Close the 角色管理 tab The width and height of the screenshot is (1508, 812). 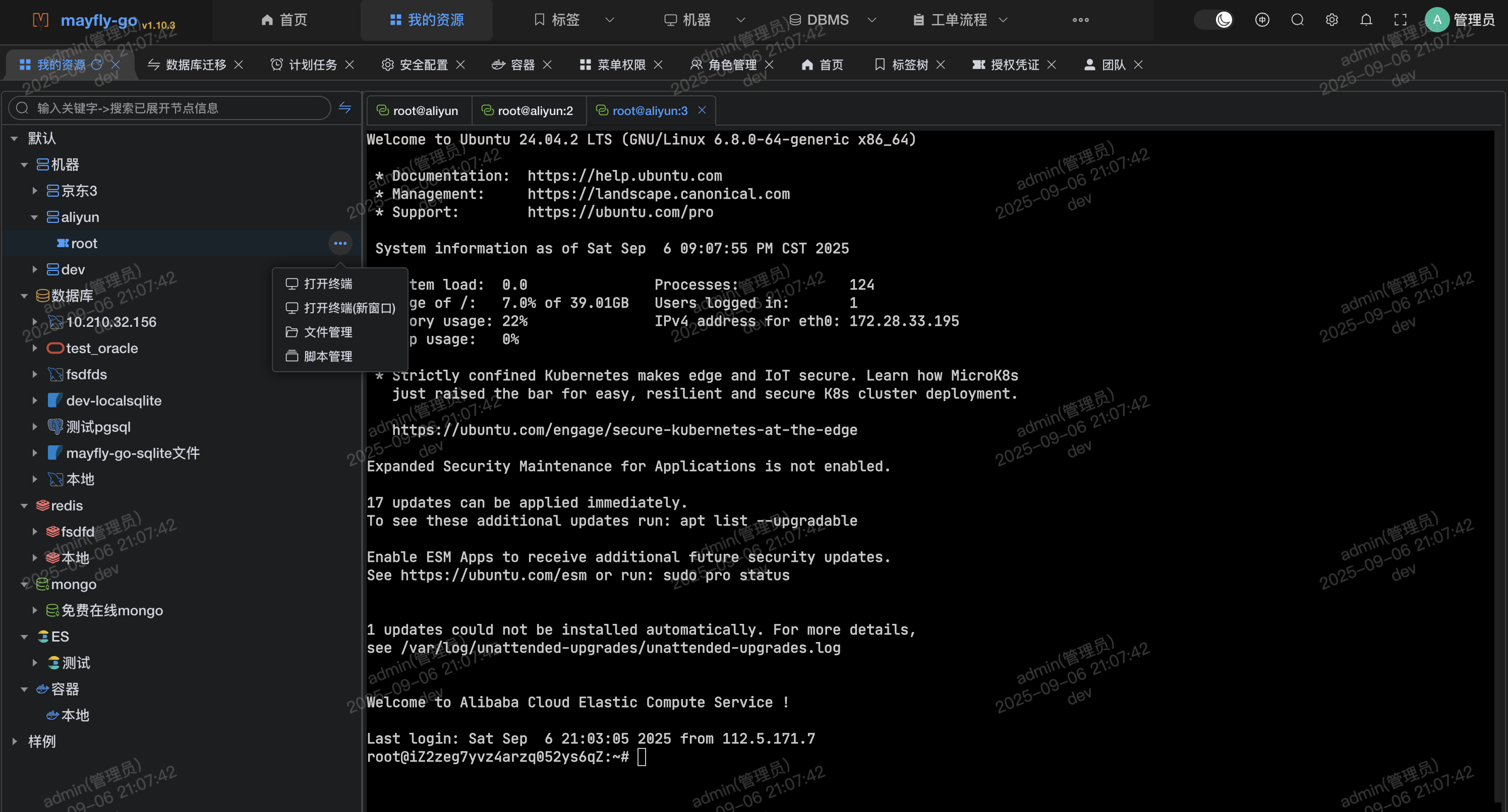(769, 65)
